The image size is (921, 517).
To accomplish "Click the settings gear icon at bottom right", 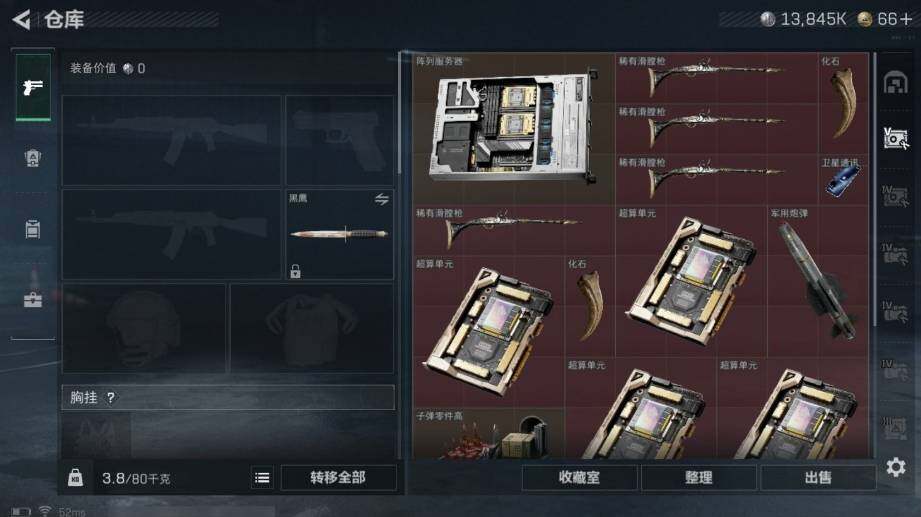I will point(896,467).
